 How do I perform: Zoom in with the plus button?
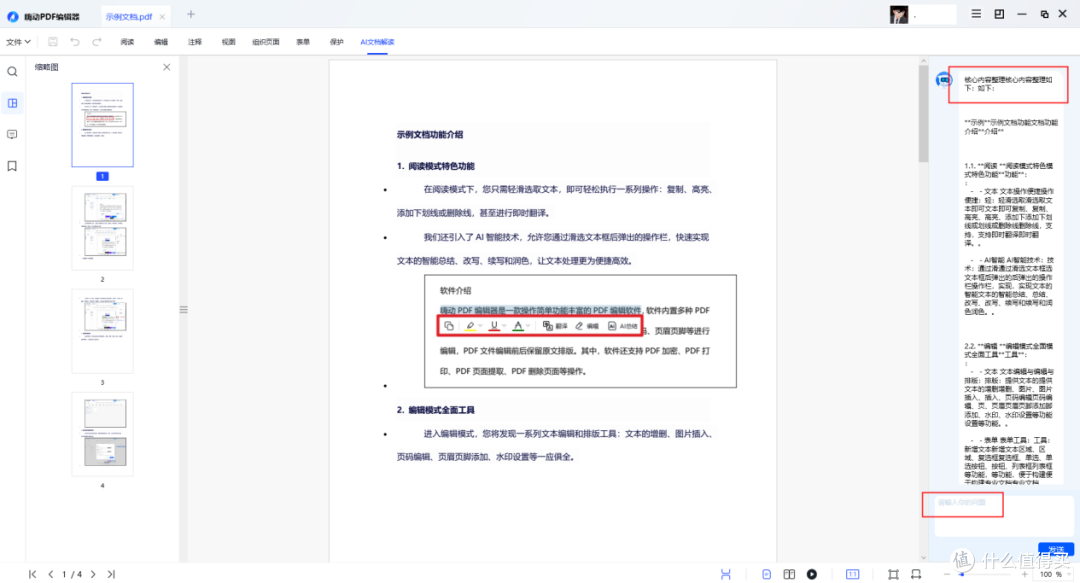[x=1024, y=574]
